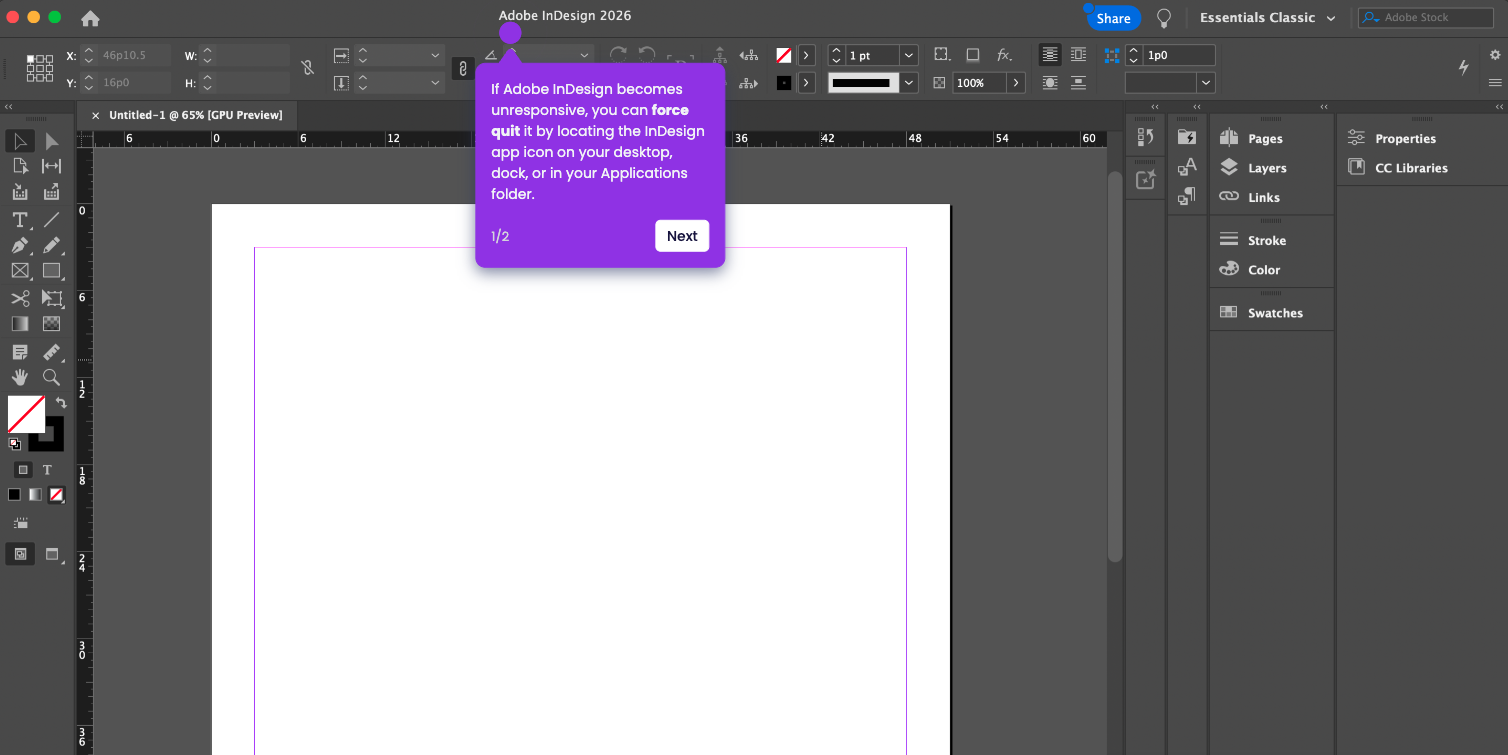Screen dimensions: 1508x755
Task: Open control bar gear settings
Action: (x=1495, y=55)
